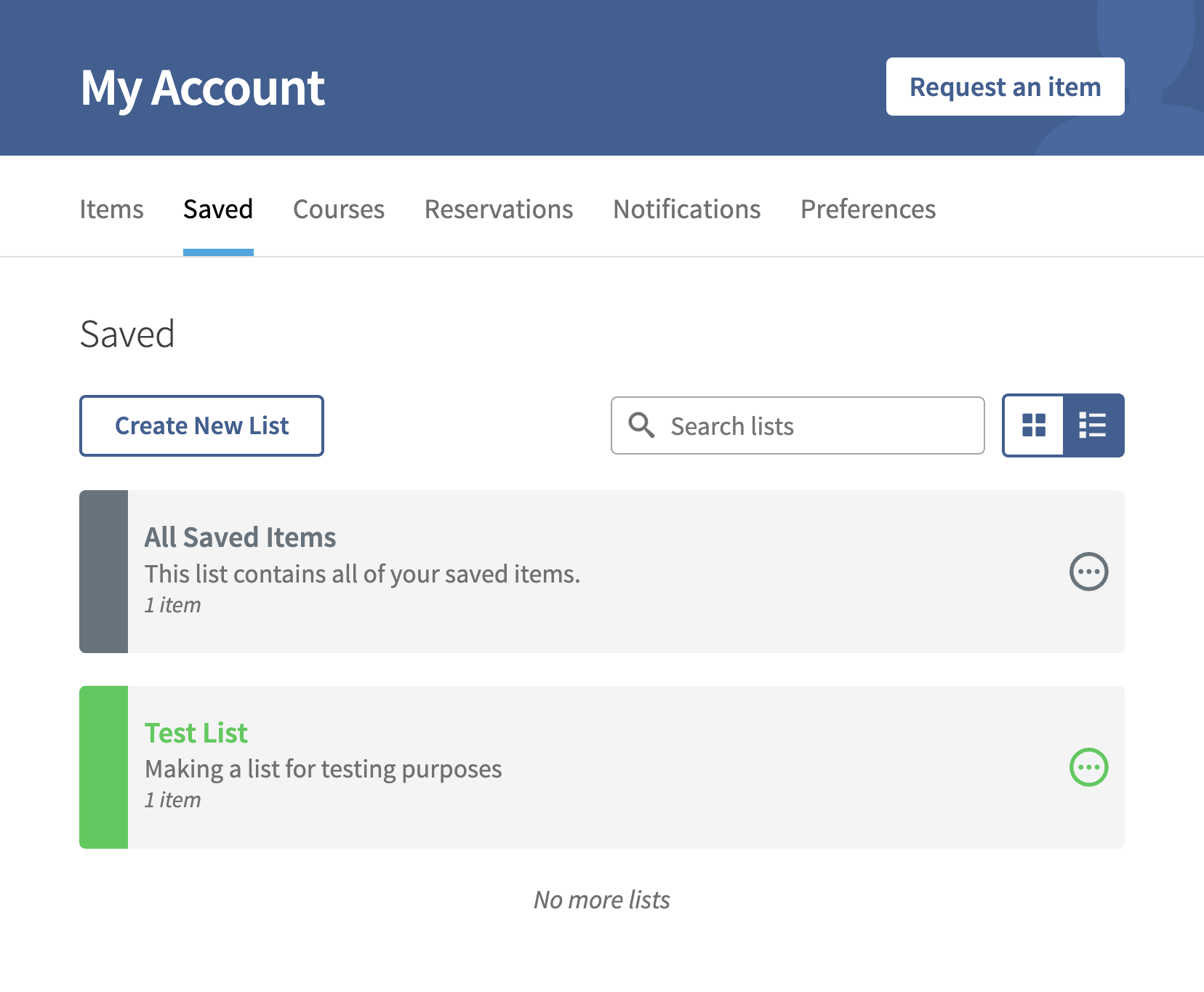Screen dimensions: 1204x992
Task: Open the Preferences tab
Action: [868, 209]
